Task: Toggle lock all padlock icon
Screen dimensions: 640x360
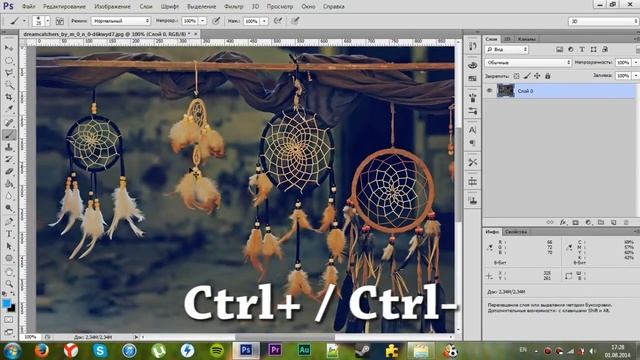Action: [x=548, y=76]
